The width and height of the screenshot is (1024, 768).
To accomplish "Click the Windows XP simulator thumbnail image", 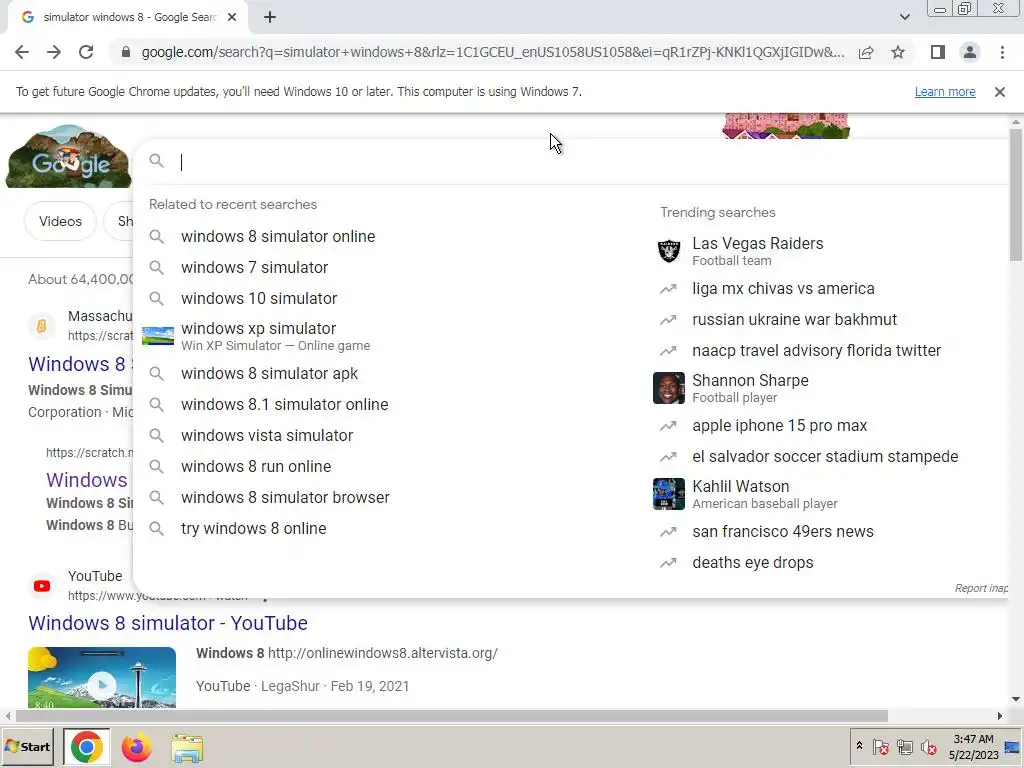I will pos(158,336).
